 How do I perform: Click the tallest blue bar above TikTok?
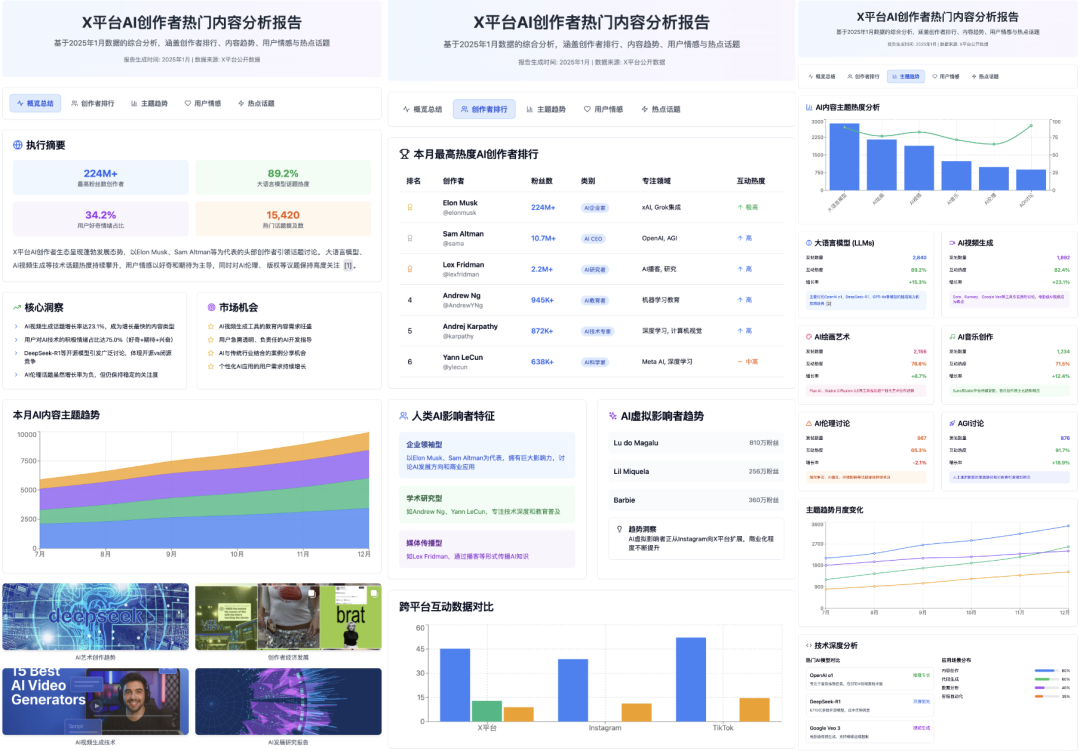pyautogui.click(x=691, y=679)
